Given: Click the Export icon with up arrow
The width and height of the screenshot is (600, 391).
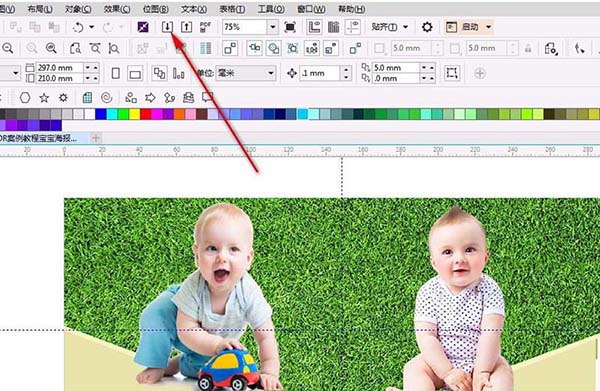Looking at the screenshot, I should coord(186,27).
